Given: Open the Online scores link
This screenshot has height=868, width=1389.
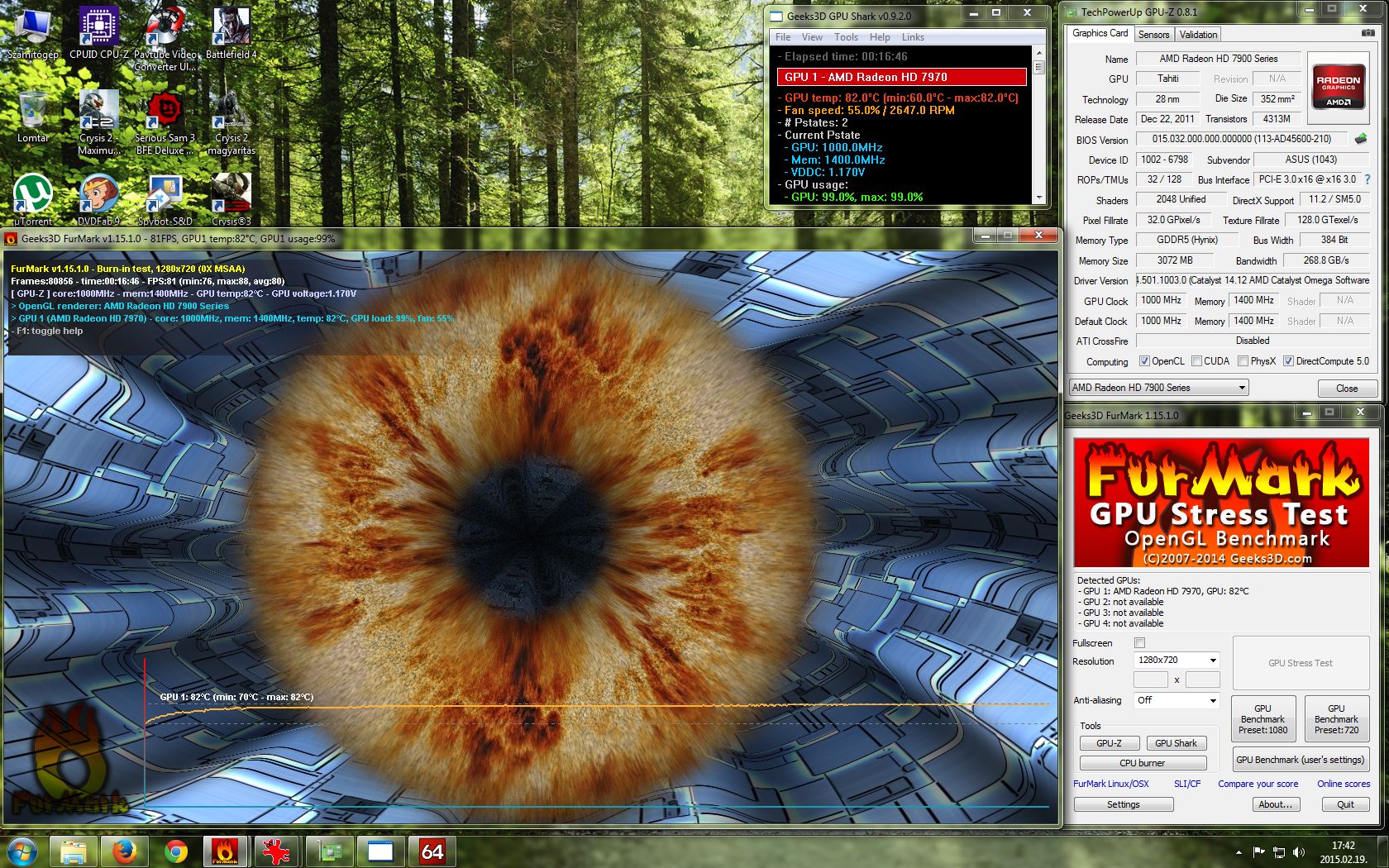Looking at the screenshot, I should (x=1344, y=784).
